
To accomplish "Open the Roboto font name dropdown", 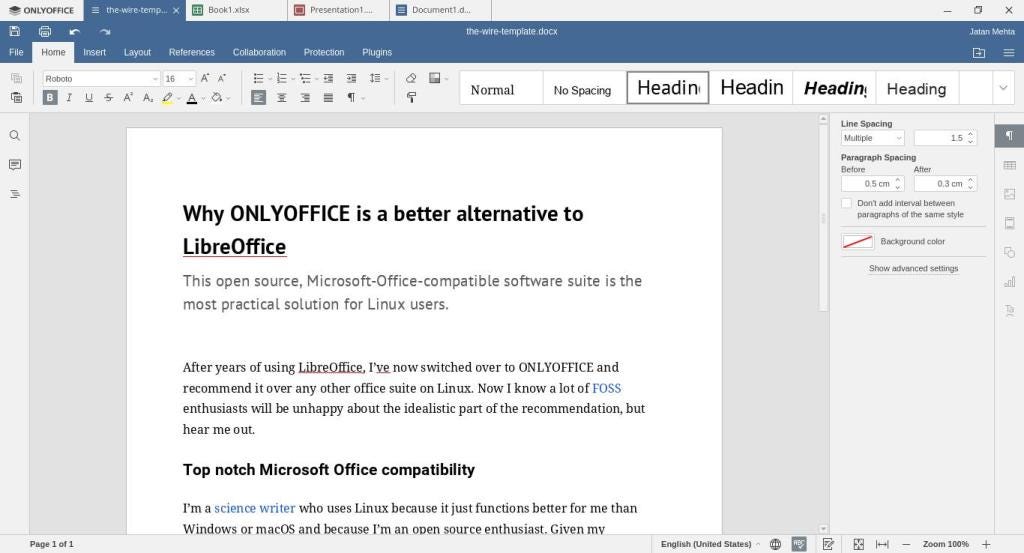I will tap(155, 79).
